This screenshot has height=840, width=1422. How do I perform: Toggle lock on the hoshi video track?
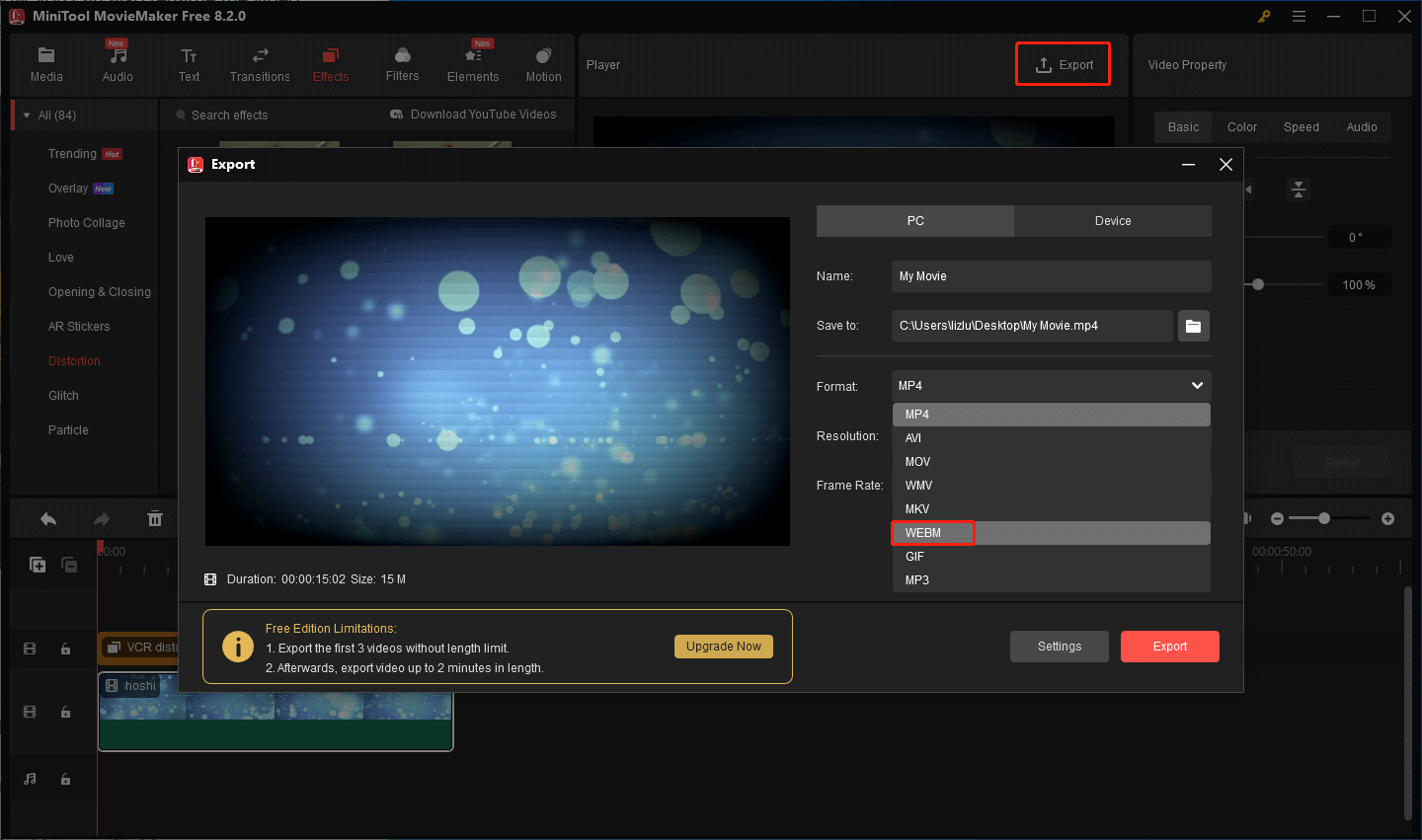[65, 712]
